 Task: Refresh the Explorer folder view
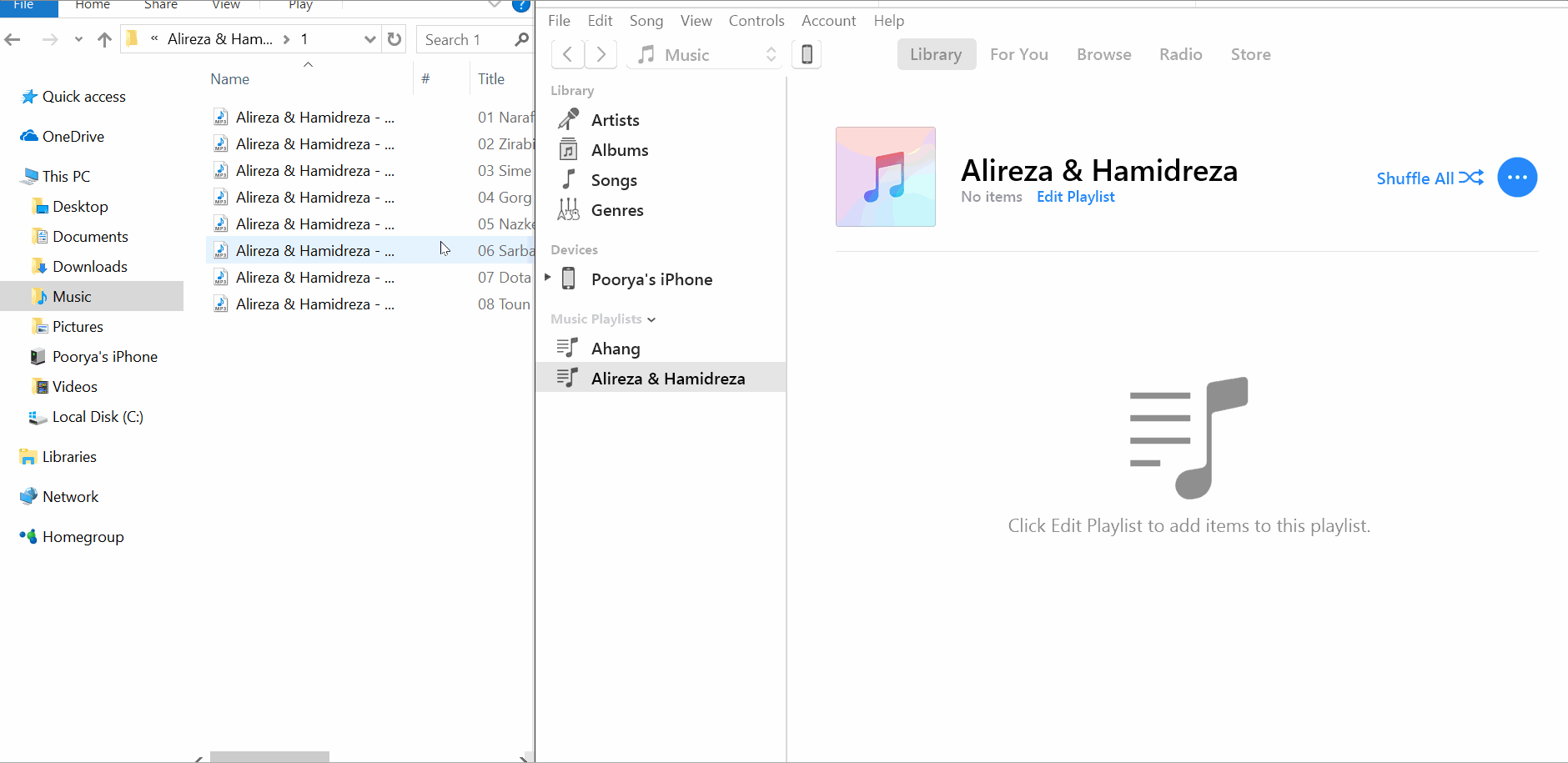click(395, 39)
